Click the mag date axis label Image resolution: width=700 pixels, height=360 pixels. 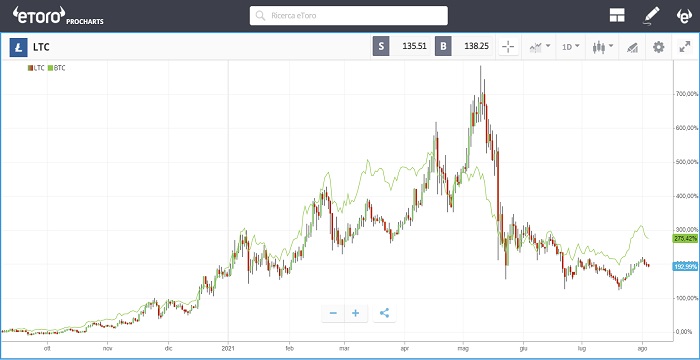pos(463,347)
